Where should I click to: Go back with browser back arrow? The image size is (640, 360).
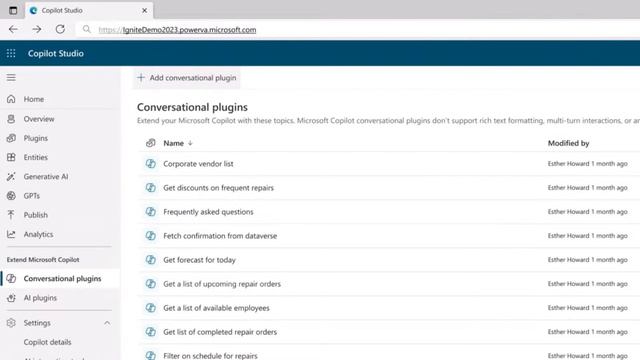(x=13, y=29)
